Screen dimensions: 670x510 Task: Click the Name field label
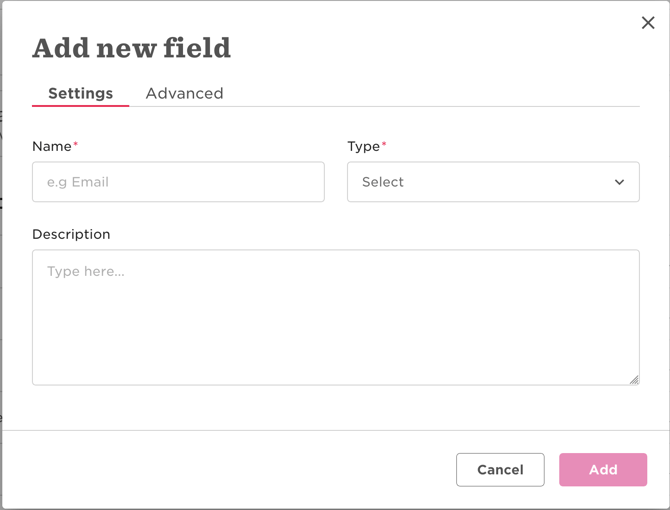coord(52,146)
